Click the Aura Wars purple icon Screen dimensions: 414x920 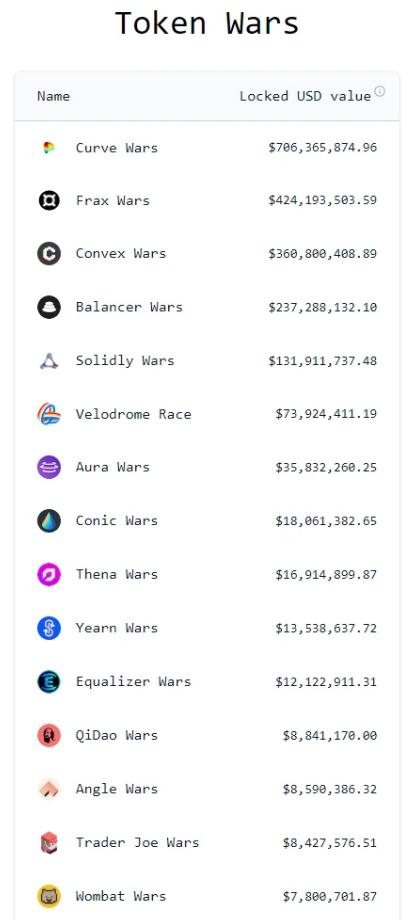coord(49,468)
